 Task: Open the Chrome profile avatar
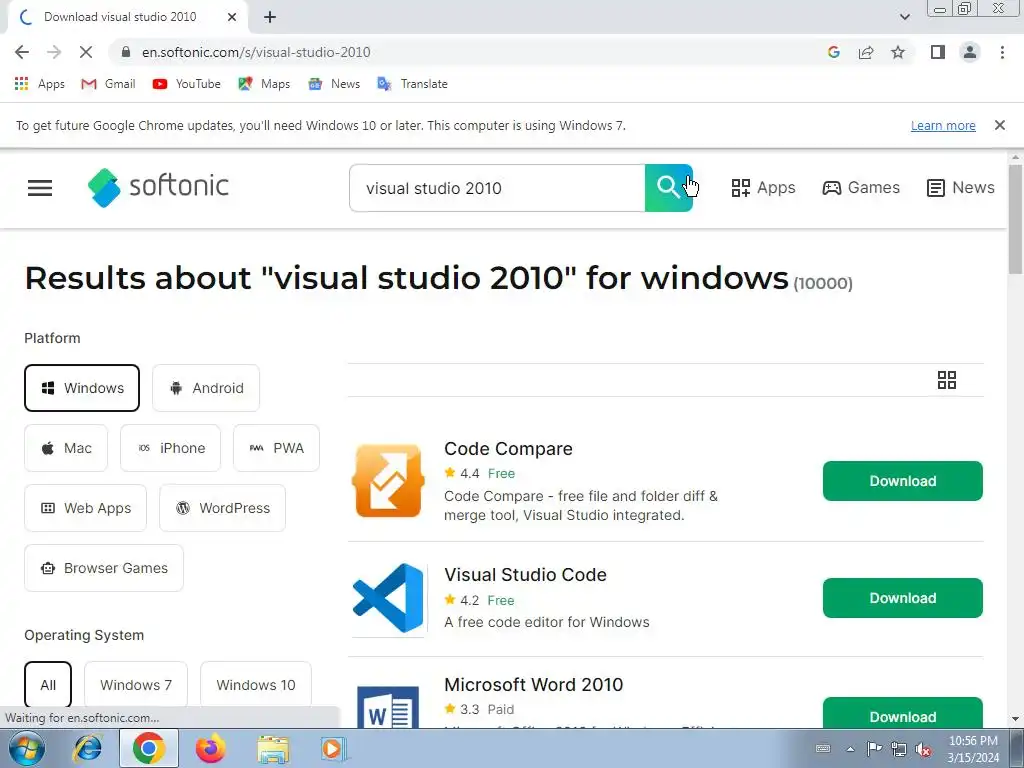pyautogui.click(x=970, y=52)
